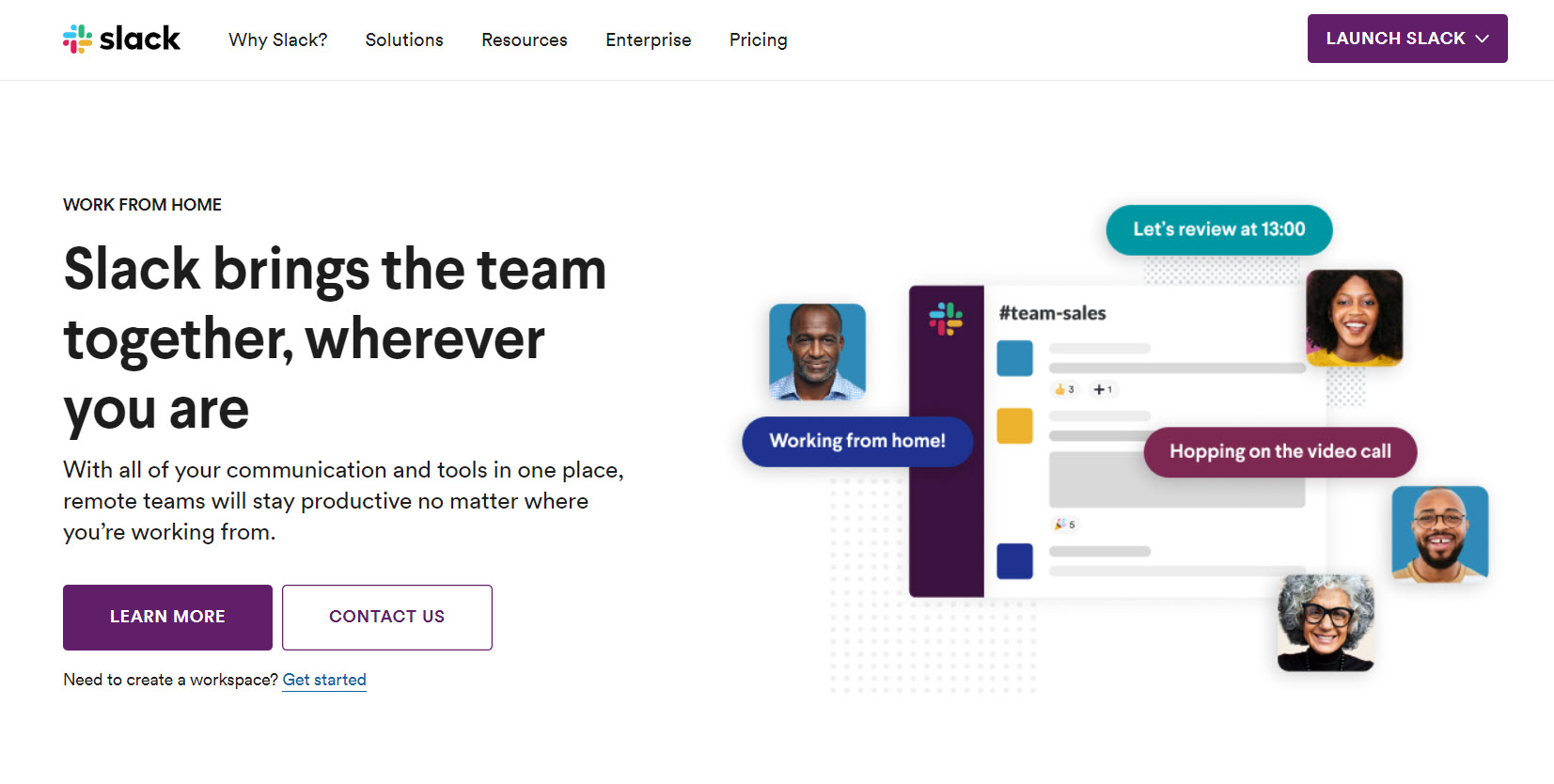Click the yellow avatar square in the chat
Screen dimensions: 1554x784
click(1014, 426)
